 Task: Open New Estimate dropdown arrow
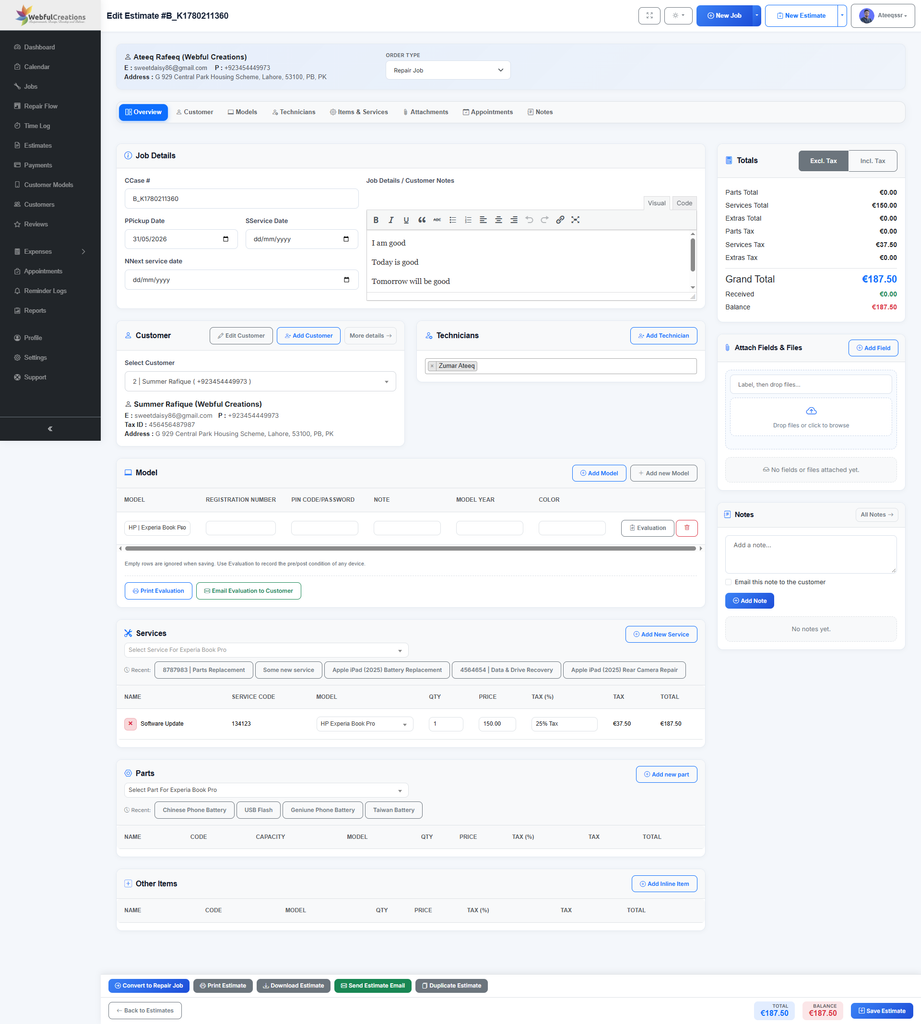click(x=842, y=16)
